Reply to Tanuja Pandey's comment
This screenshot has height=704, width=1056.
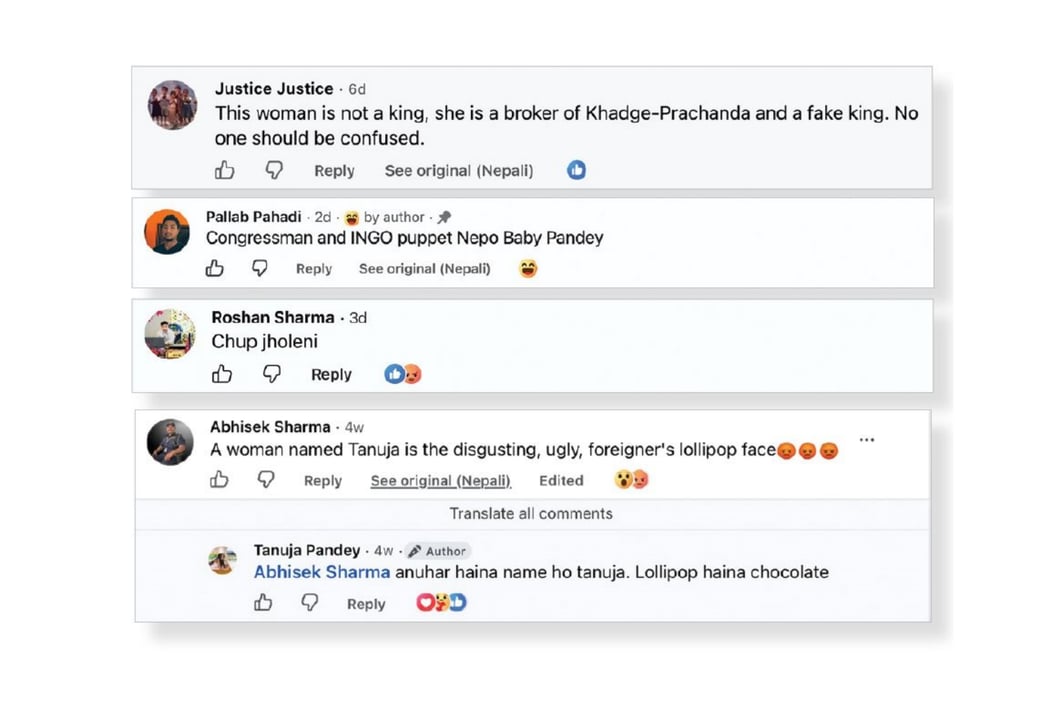366,604
